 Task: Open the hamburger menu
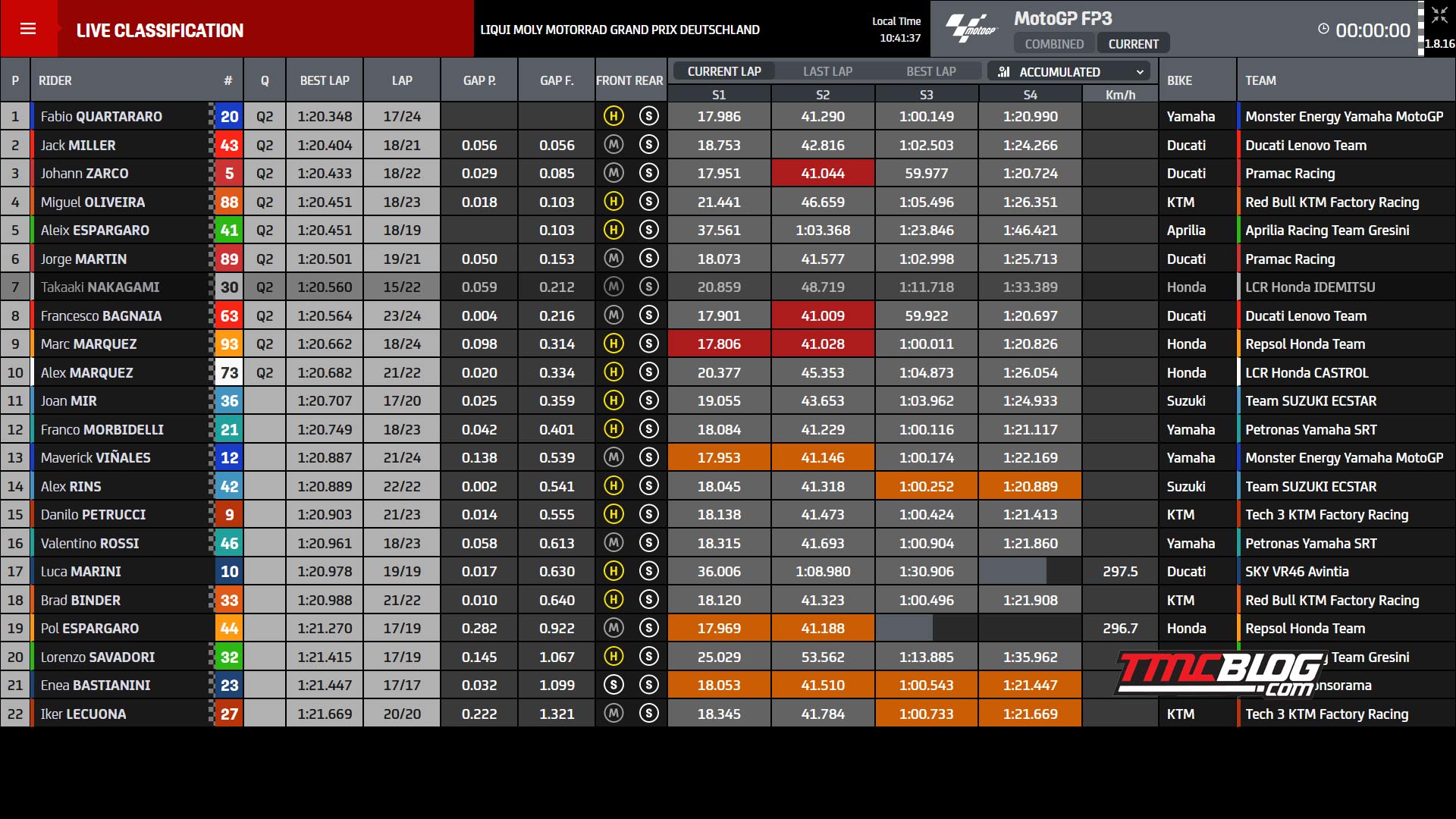[x=28, y=29]
